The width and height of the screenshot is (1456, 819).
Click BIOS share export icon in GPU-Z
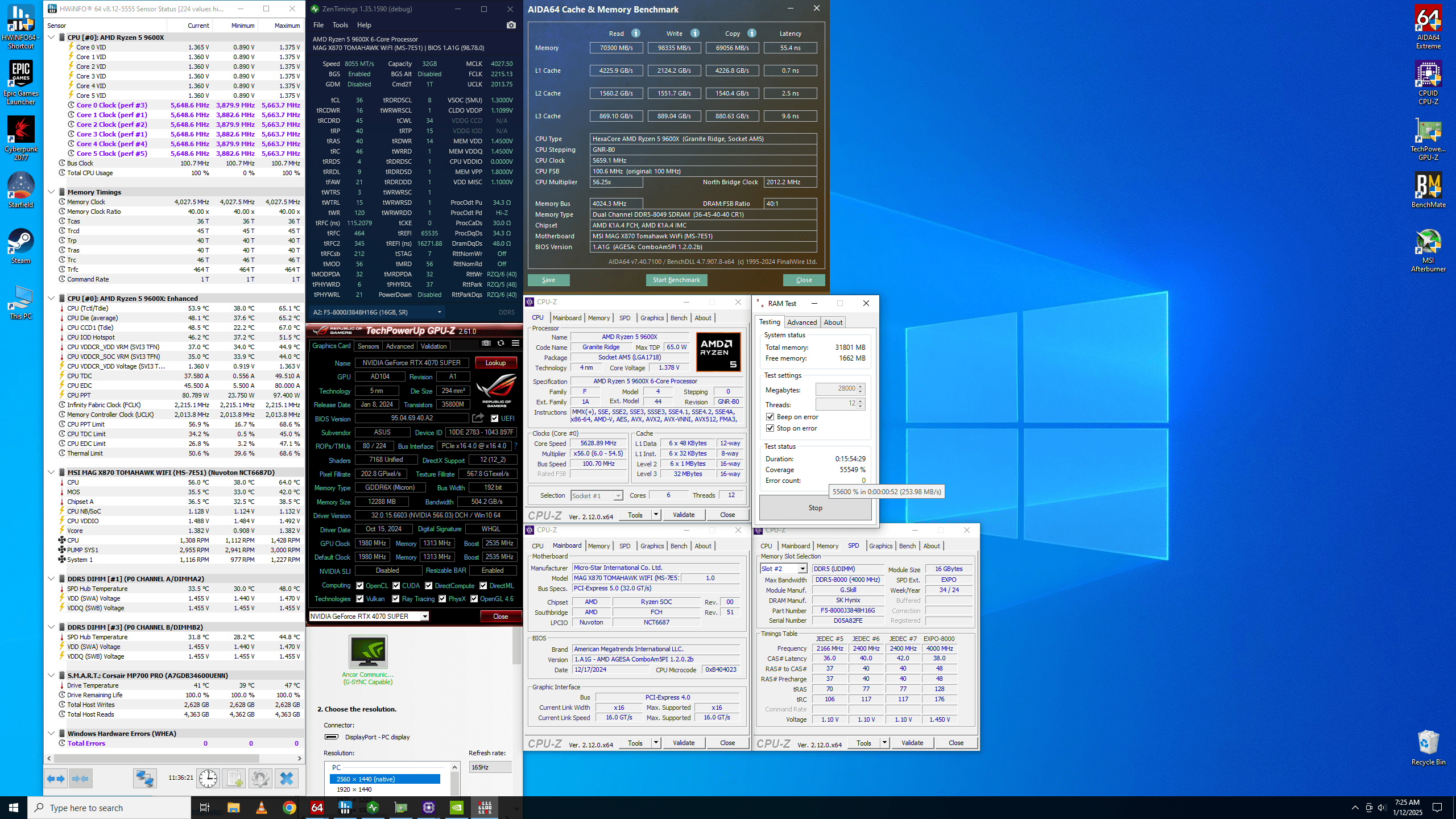(478, 418)
